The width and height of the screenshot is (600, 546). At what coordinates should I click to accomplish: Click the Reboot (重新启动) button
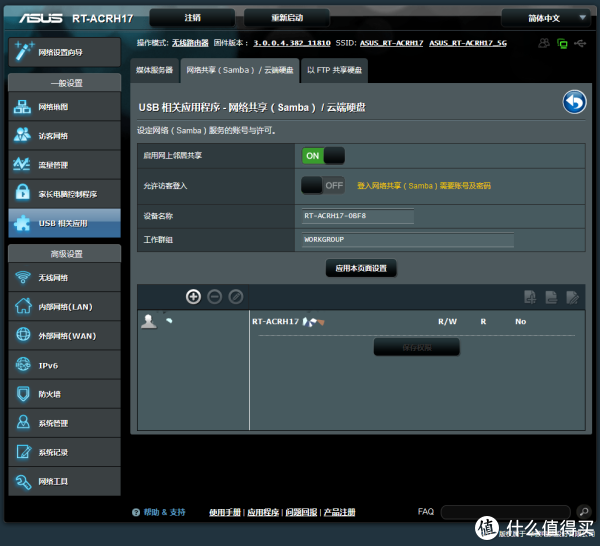click(x=287, y=18)
